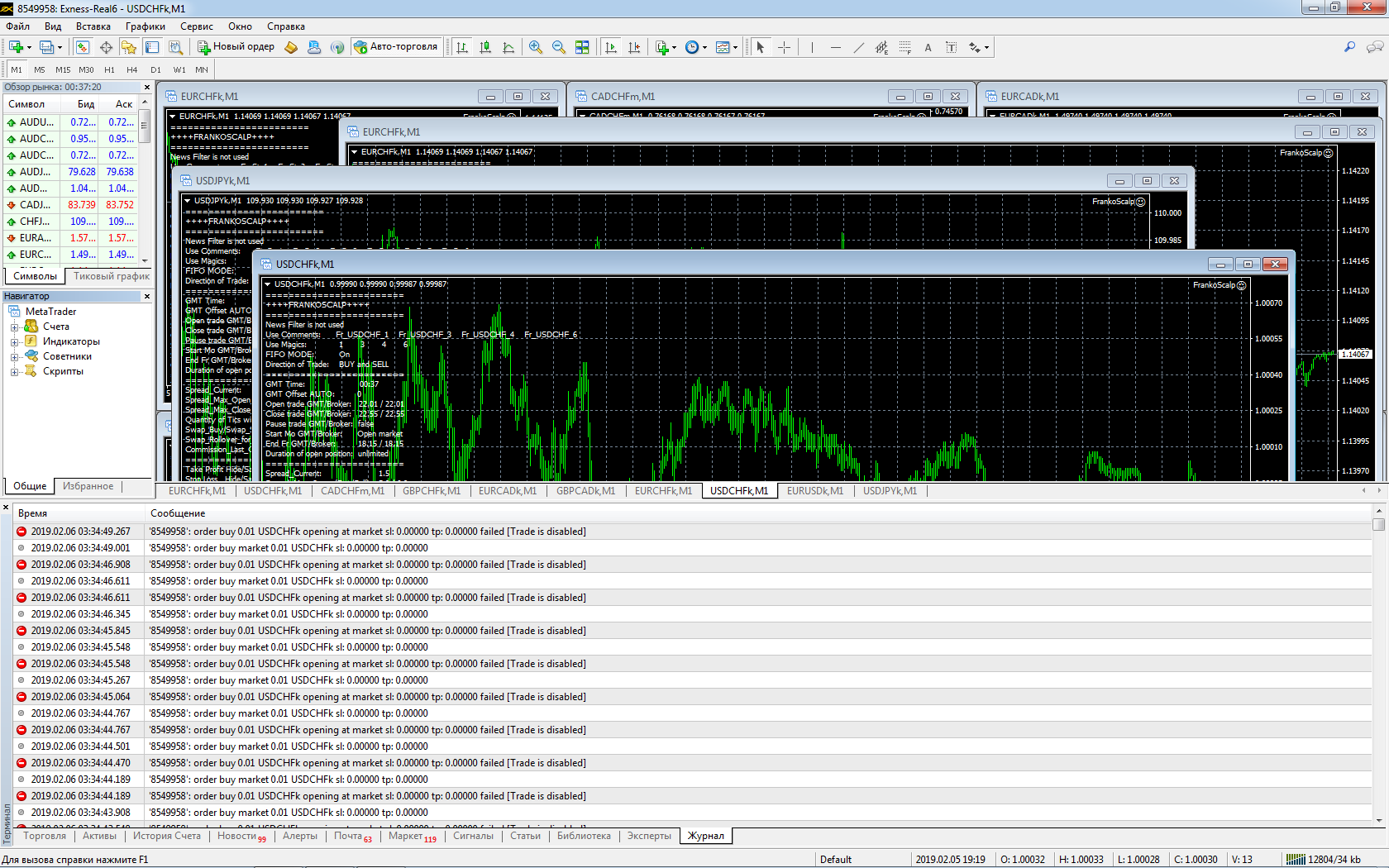
Task: Click the Новый ордер button
Action: [236, 47]
